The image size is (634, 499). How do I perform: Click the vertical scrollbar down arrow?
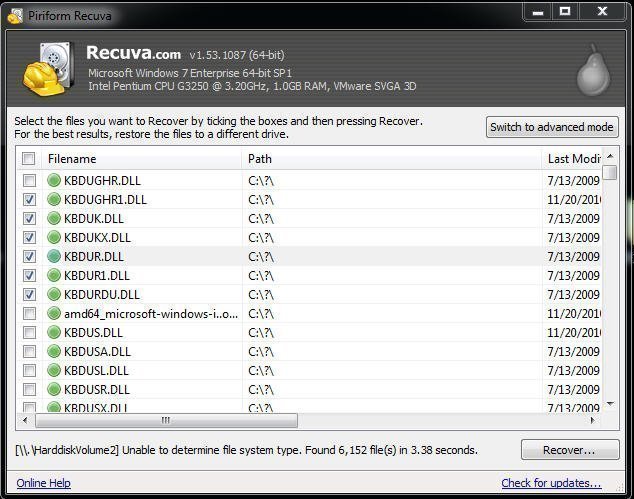coord(610,403)
